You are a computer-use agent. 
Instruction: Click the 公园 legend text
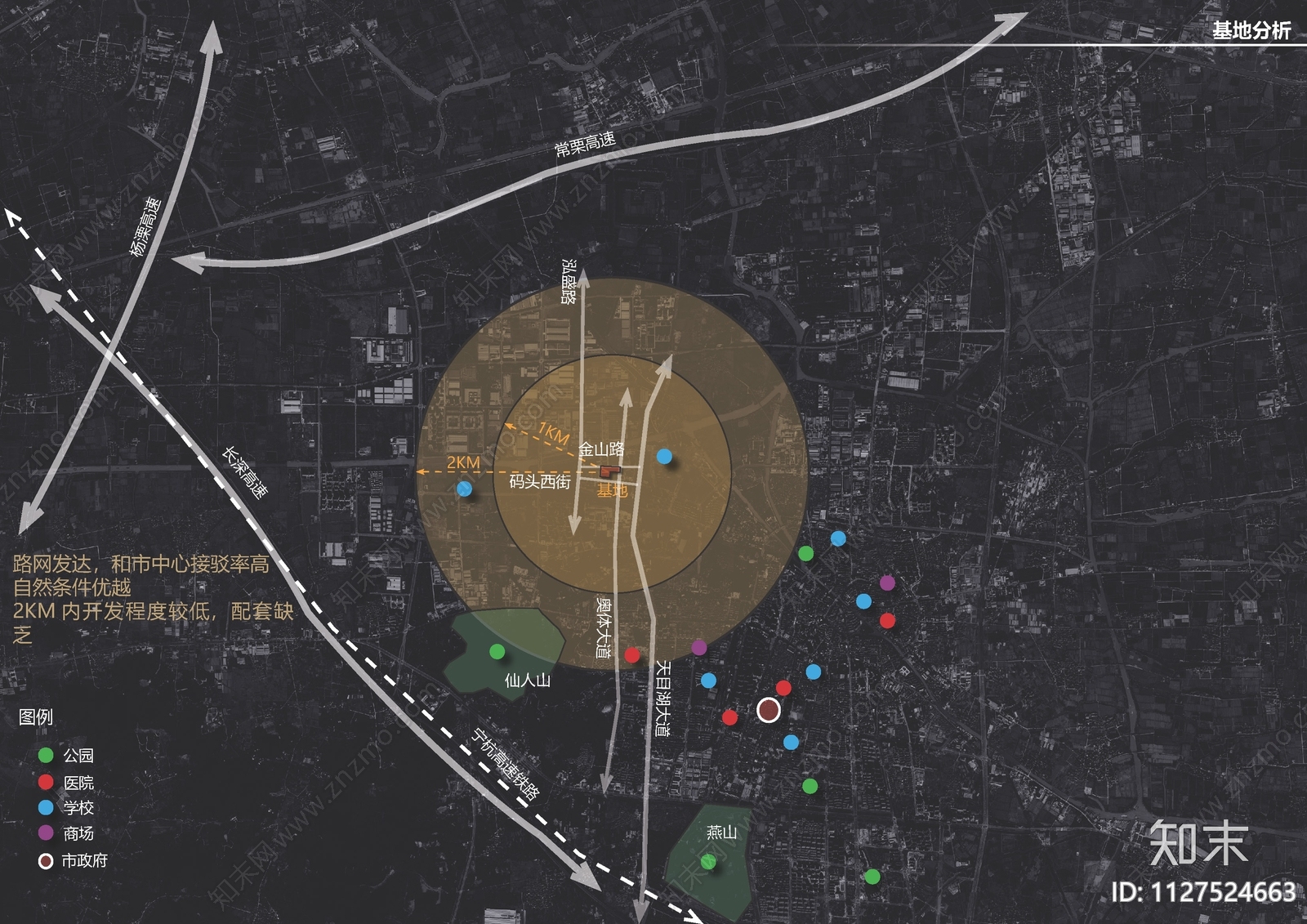click(x=78, y=756)
